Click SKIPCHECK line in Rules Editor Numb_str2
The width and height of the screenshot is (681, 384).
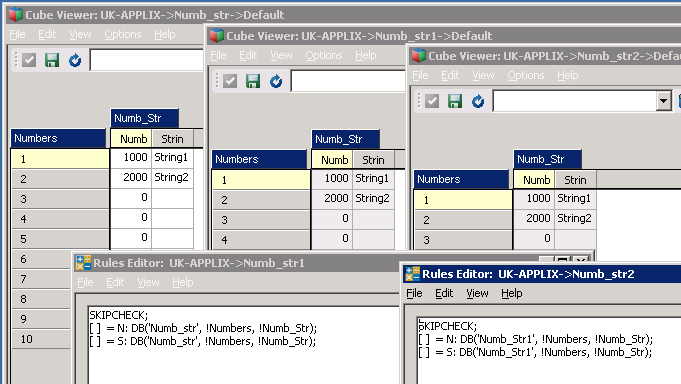pos(447,326)
